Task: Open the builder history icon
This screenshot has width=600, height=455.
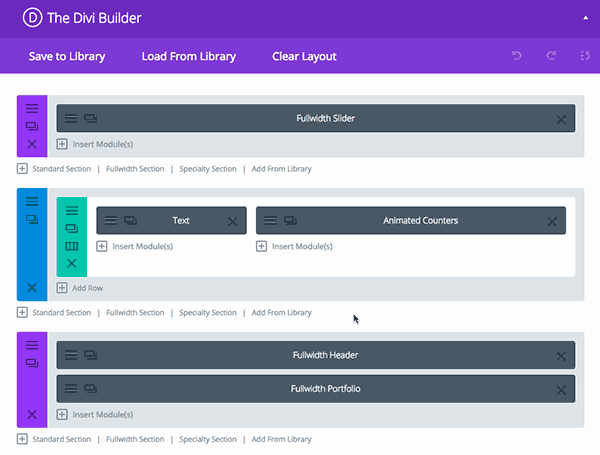Action: click(x=585, y=56)
